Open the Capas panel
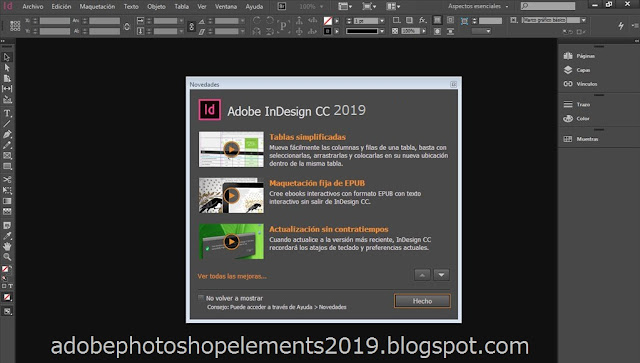Viewport: 640px width, 363px height. 577,70
